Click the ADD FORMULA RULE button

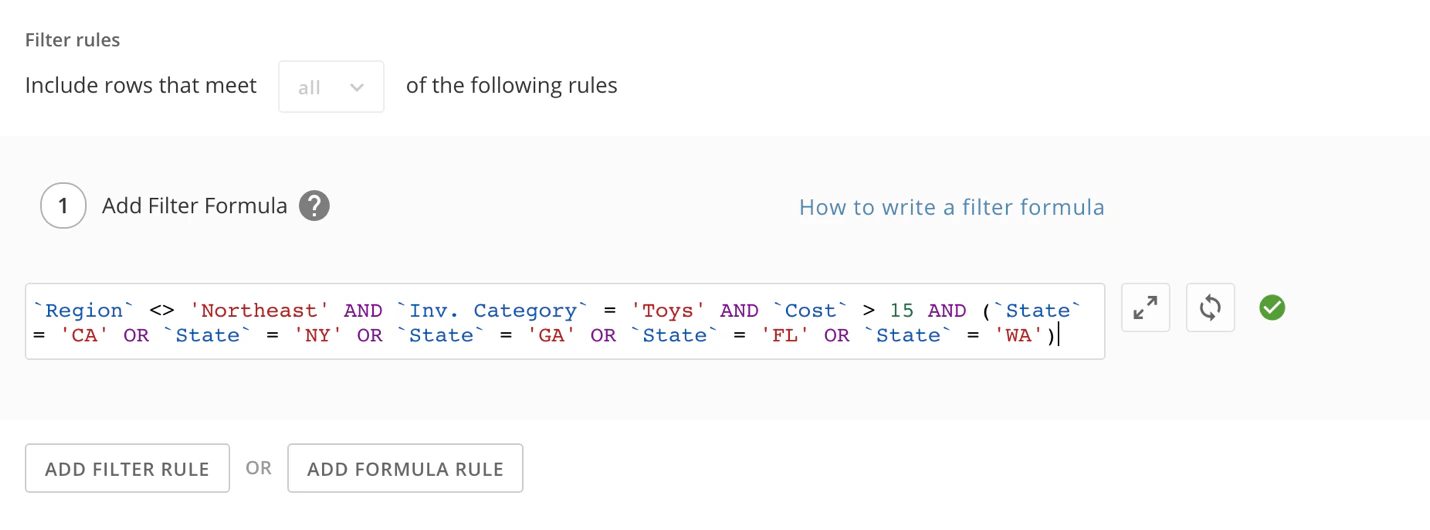405,468
